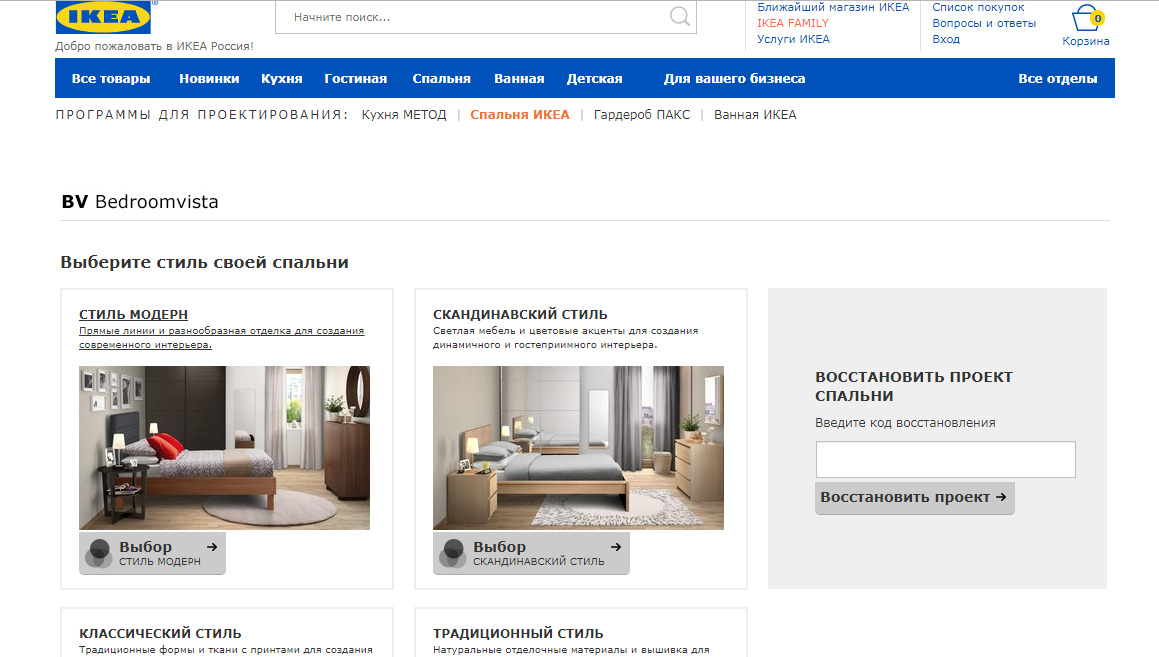Open 'Для вашего бизнеса' section
1159x657 pixels.
[734, 79]
